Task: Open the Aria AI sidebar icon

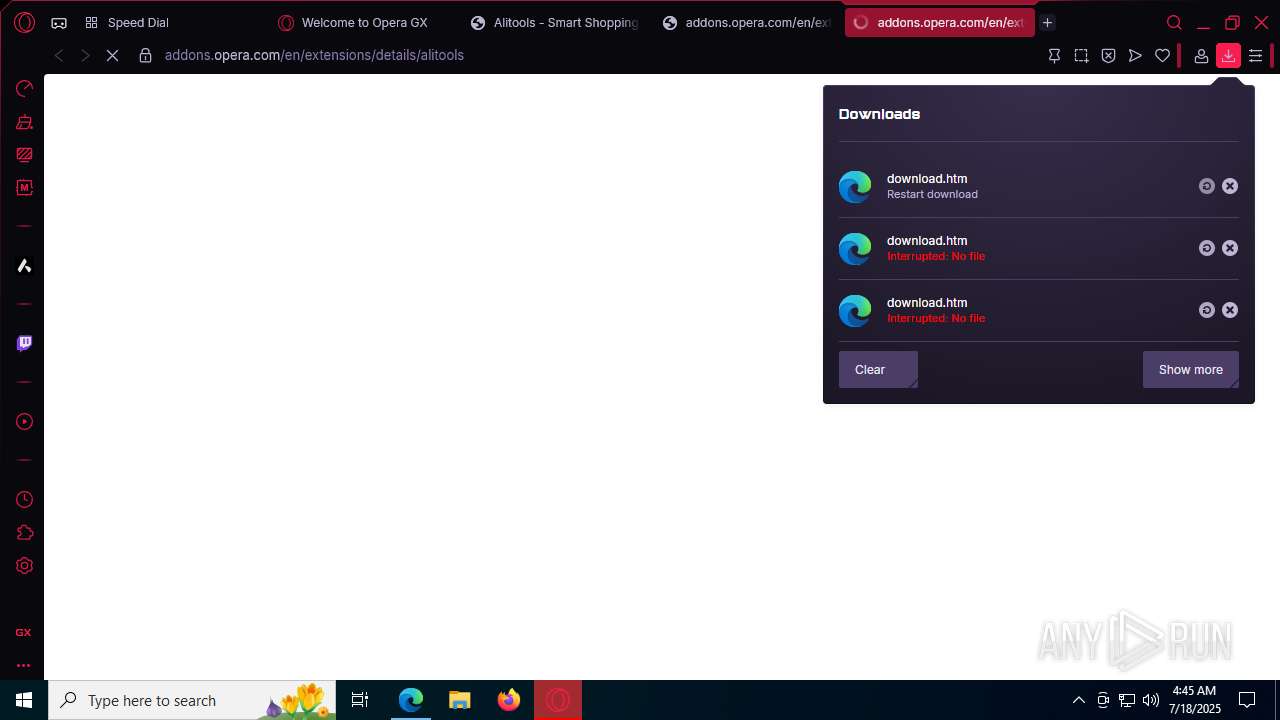Action: pos(24,265)
